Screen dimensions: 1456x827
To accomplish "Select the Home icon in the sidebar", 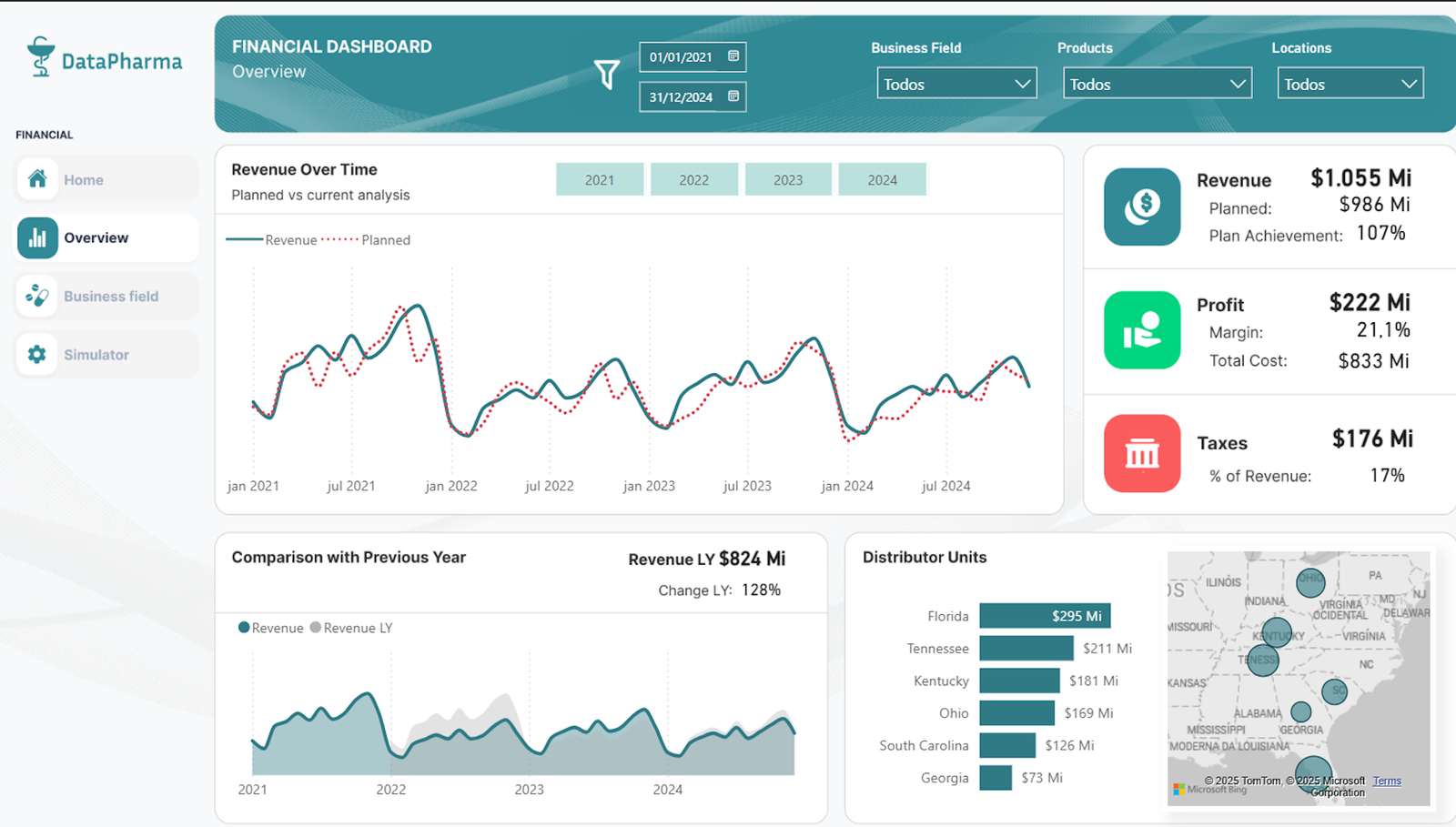I will 36,179.
